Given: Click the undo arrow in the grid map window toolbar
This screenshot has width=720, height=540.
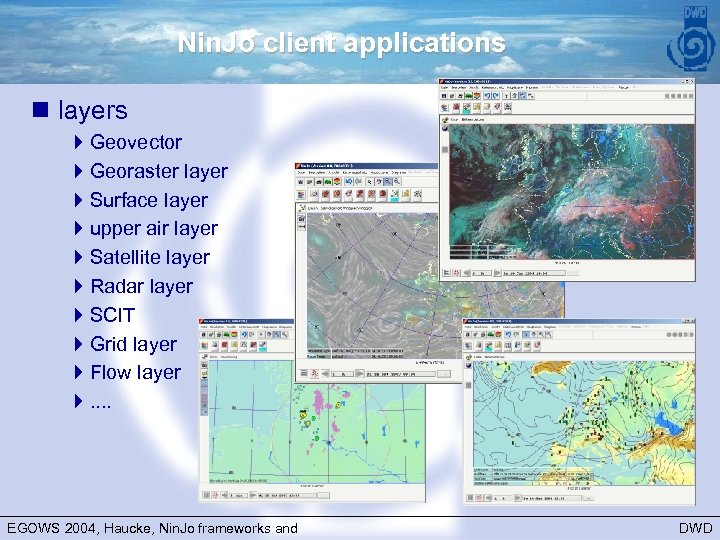Looking at the screenshot, I should (508, 335).
